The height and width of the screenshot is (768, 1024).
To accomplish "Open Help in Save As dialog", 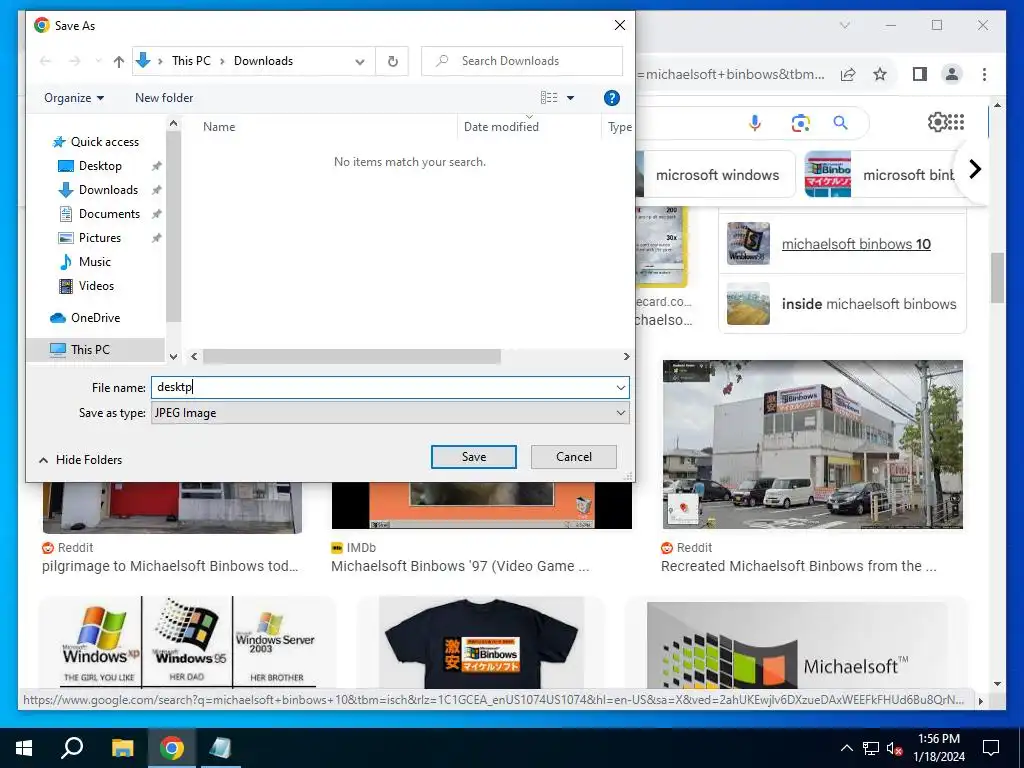I will (x=611, y=98).
